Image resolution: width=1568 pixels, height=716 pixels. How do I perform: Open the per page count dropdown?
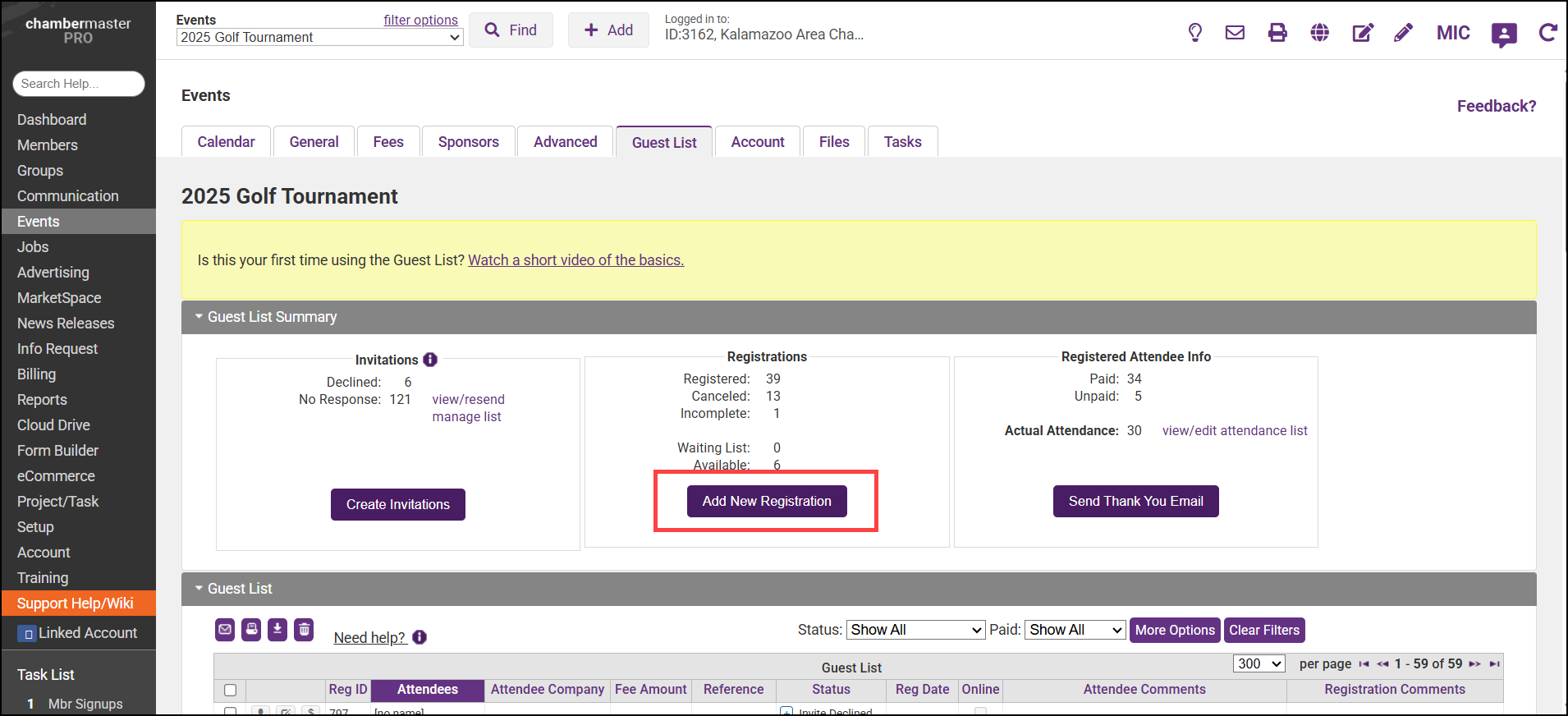[1259, 663]
